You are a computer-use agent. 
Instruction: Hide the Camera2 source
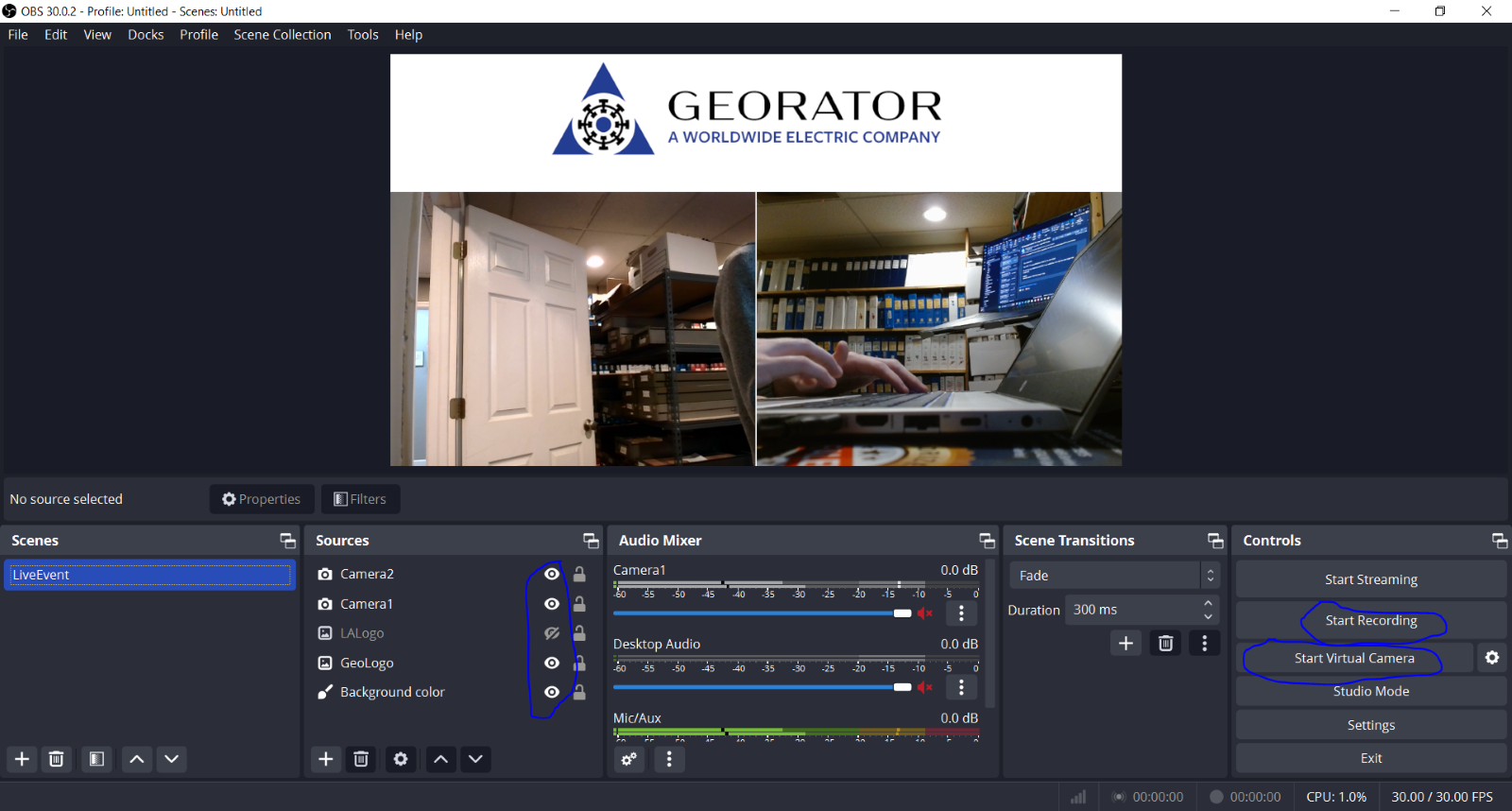click(x=552, y=574)
